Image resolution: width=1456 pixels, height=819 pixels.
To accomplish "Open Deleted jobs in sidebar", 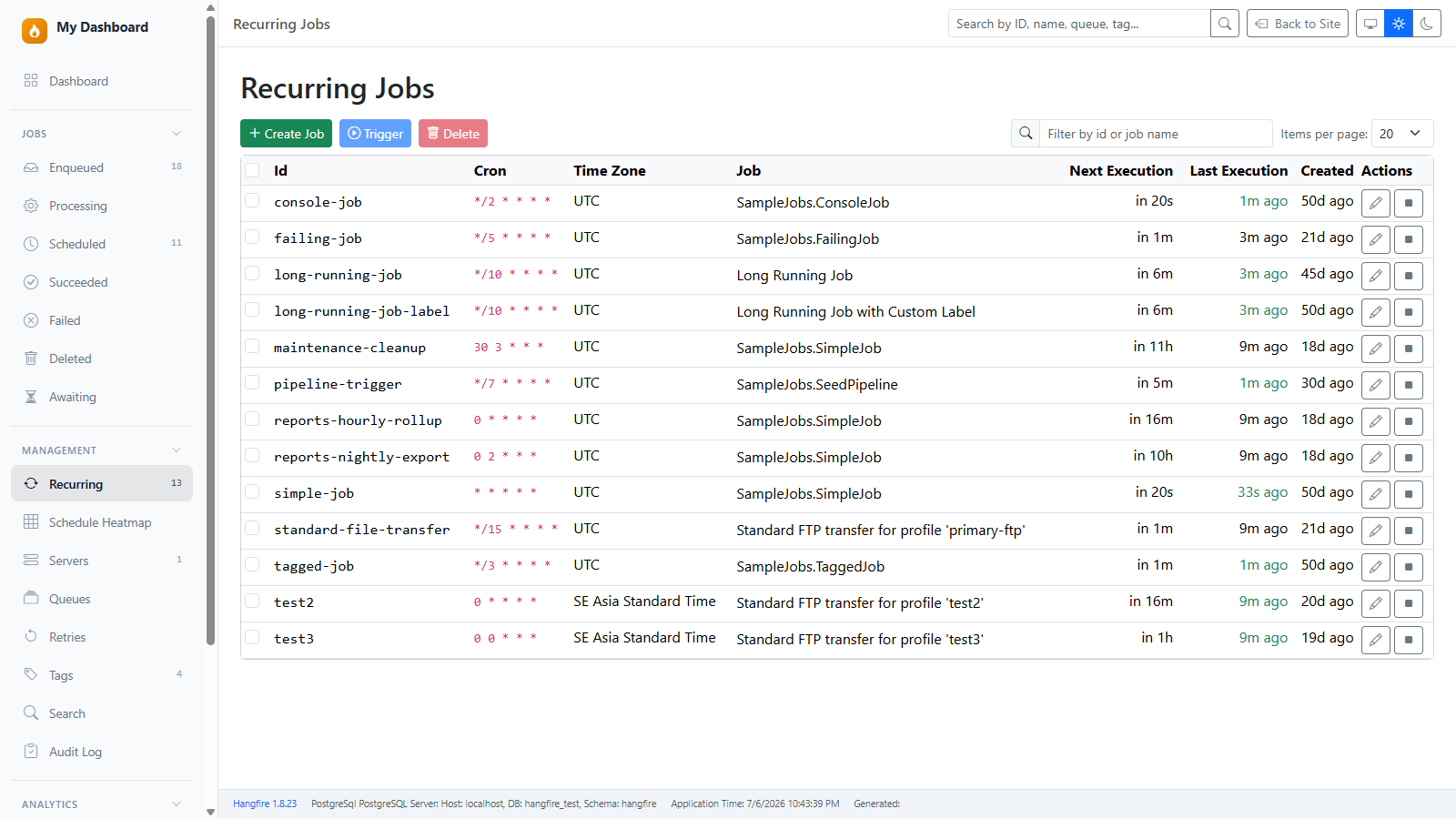I will click(102, 359).
